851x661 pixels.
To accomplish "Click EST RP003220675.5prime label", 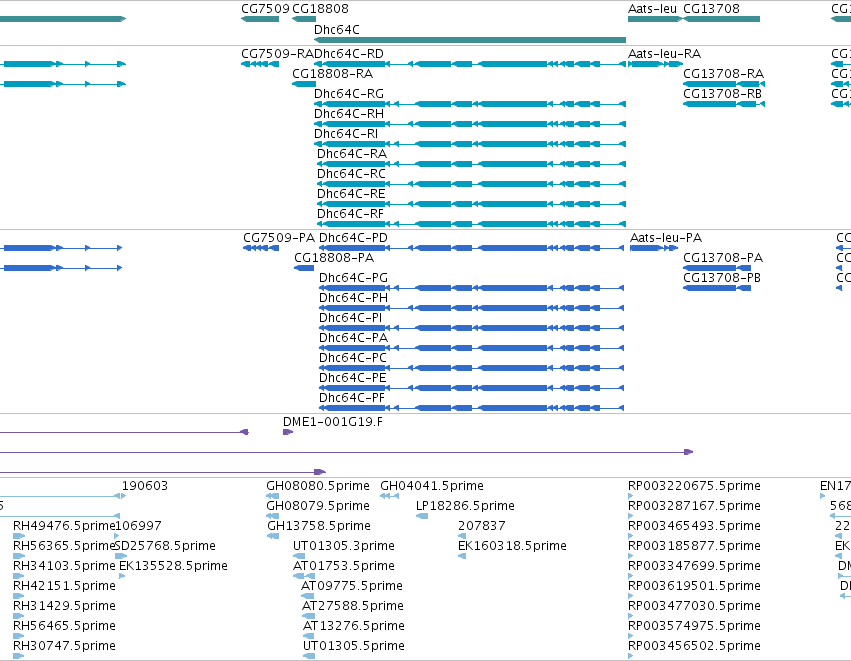I will coord(694,486).
